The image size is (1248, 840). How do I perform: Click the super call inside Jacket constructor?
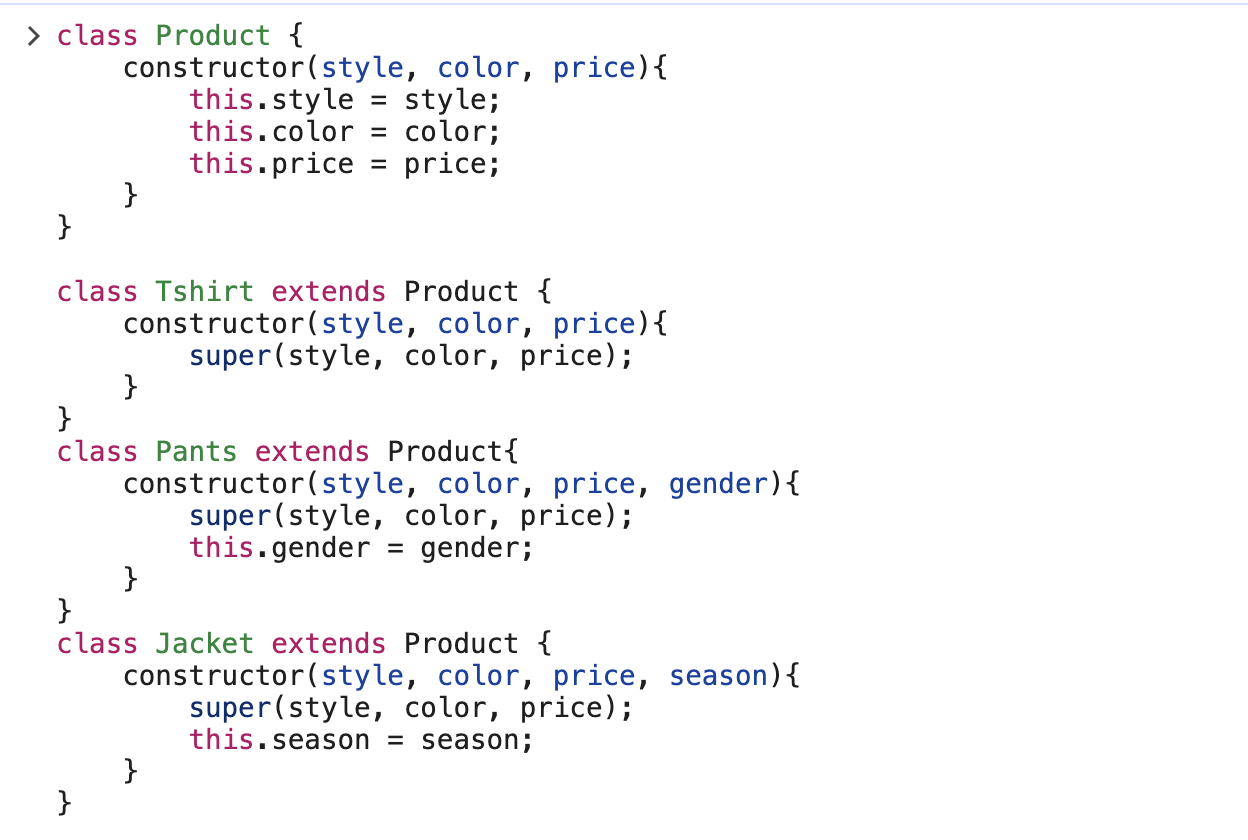pos(412,708)
